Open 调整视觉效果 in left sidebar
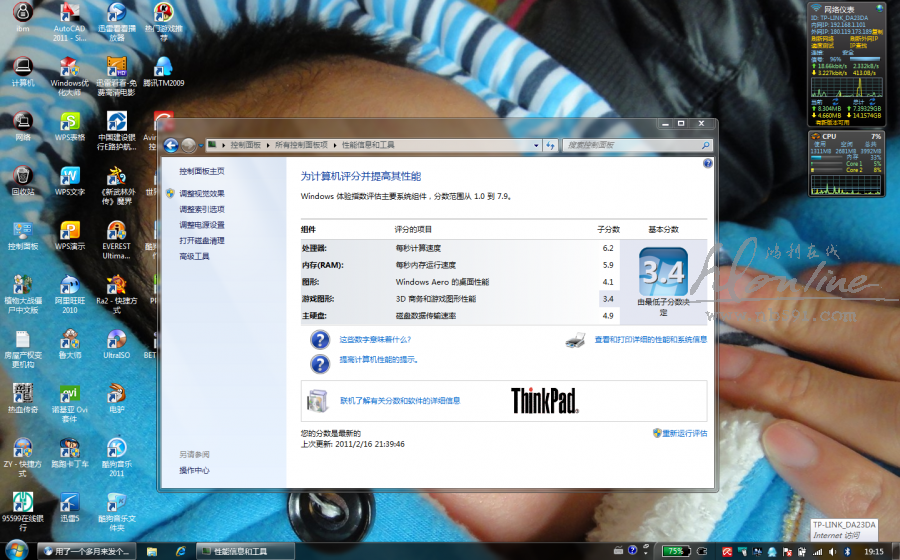900x560 pixels. coord(202,193)
